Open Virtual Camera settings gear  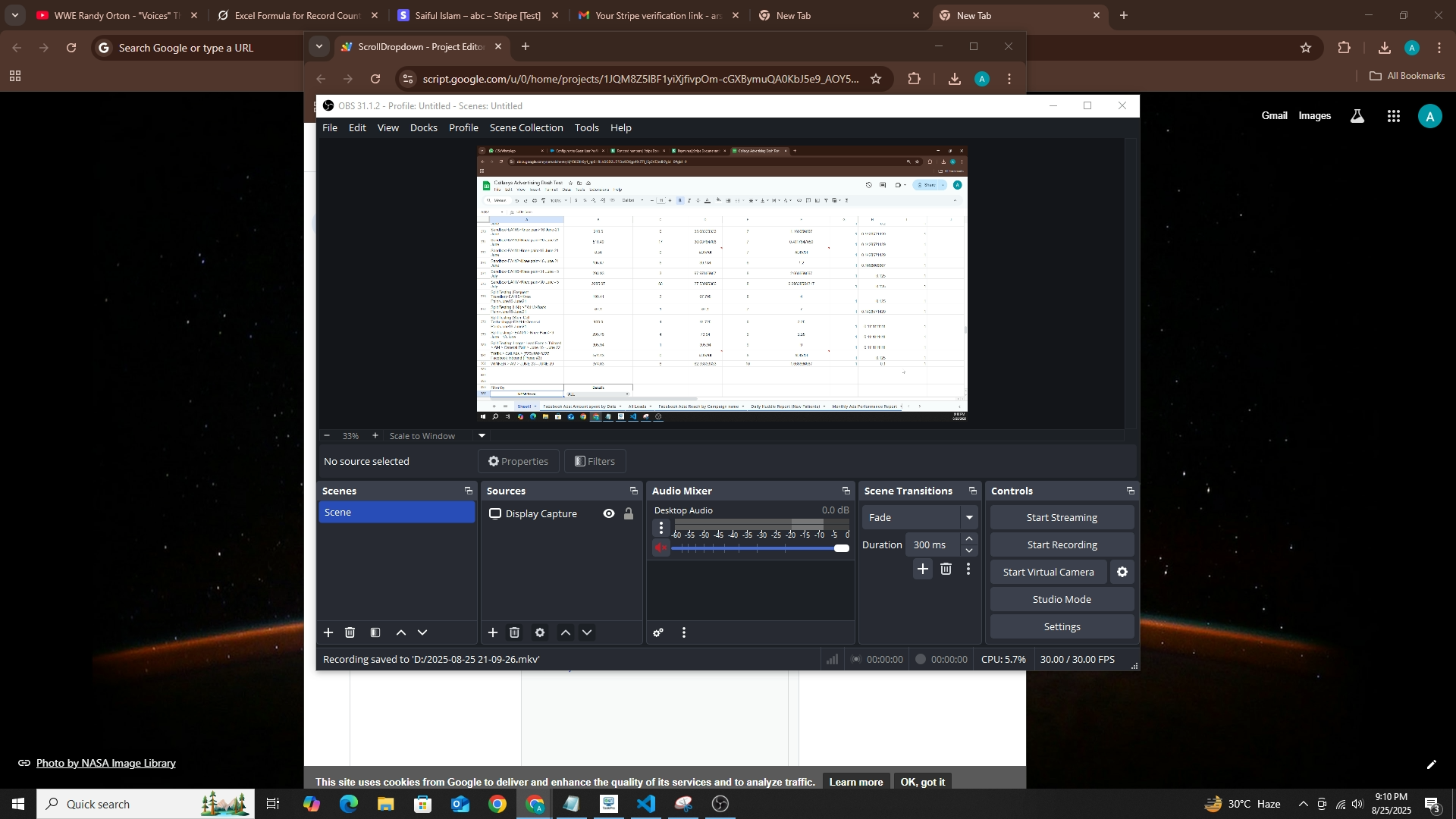tap(1122, 572)
